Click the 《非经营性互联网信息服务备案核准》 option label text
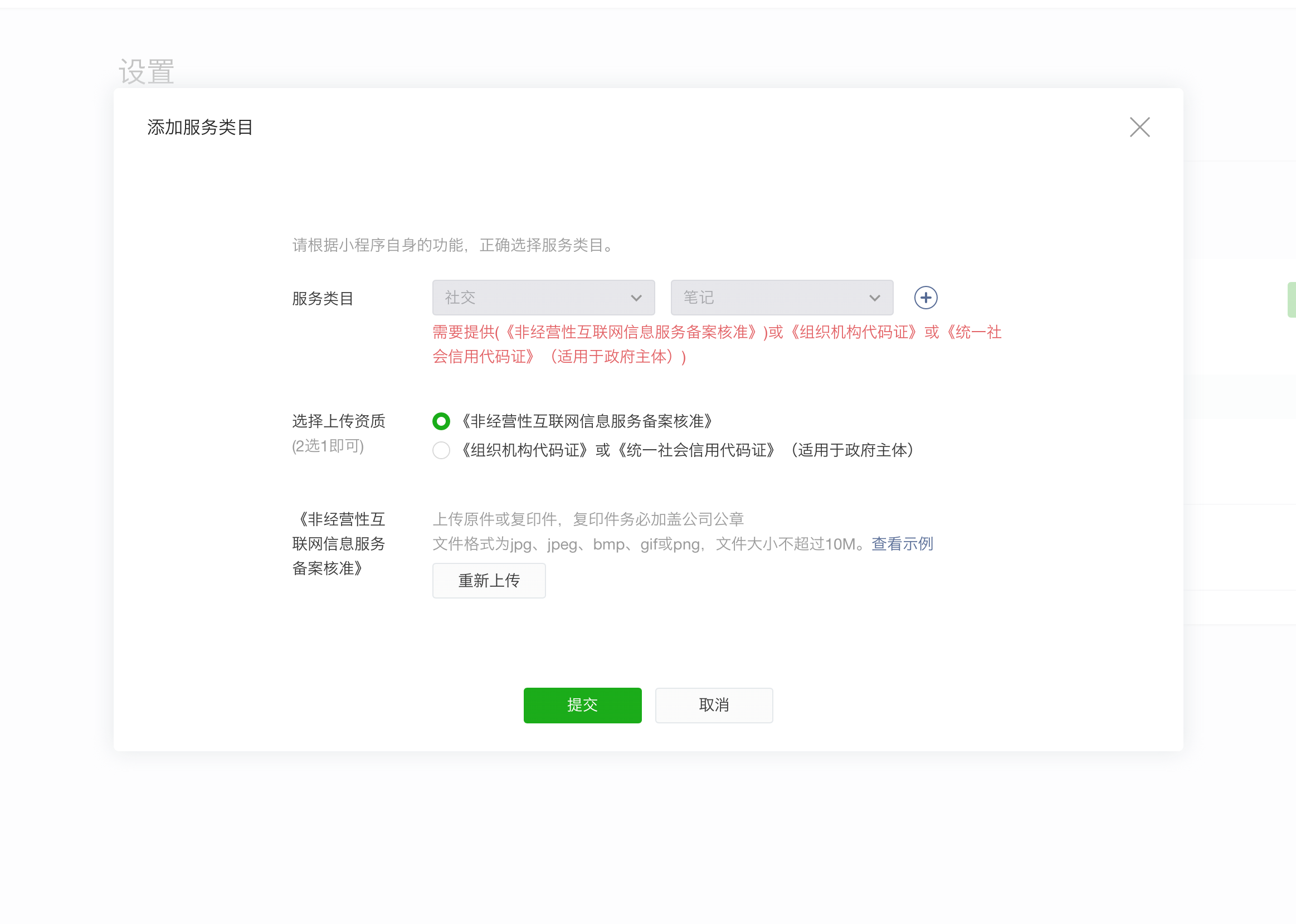This screenshot has height=924, width=1296. pyautogui.click(x=586, y=422)
